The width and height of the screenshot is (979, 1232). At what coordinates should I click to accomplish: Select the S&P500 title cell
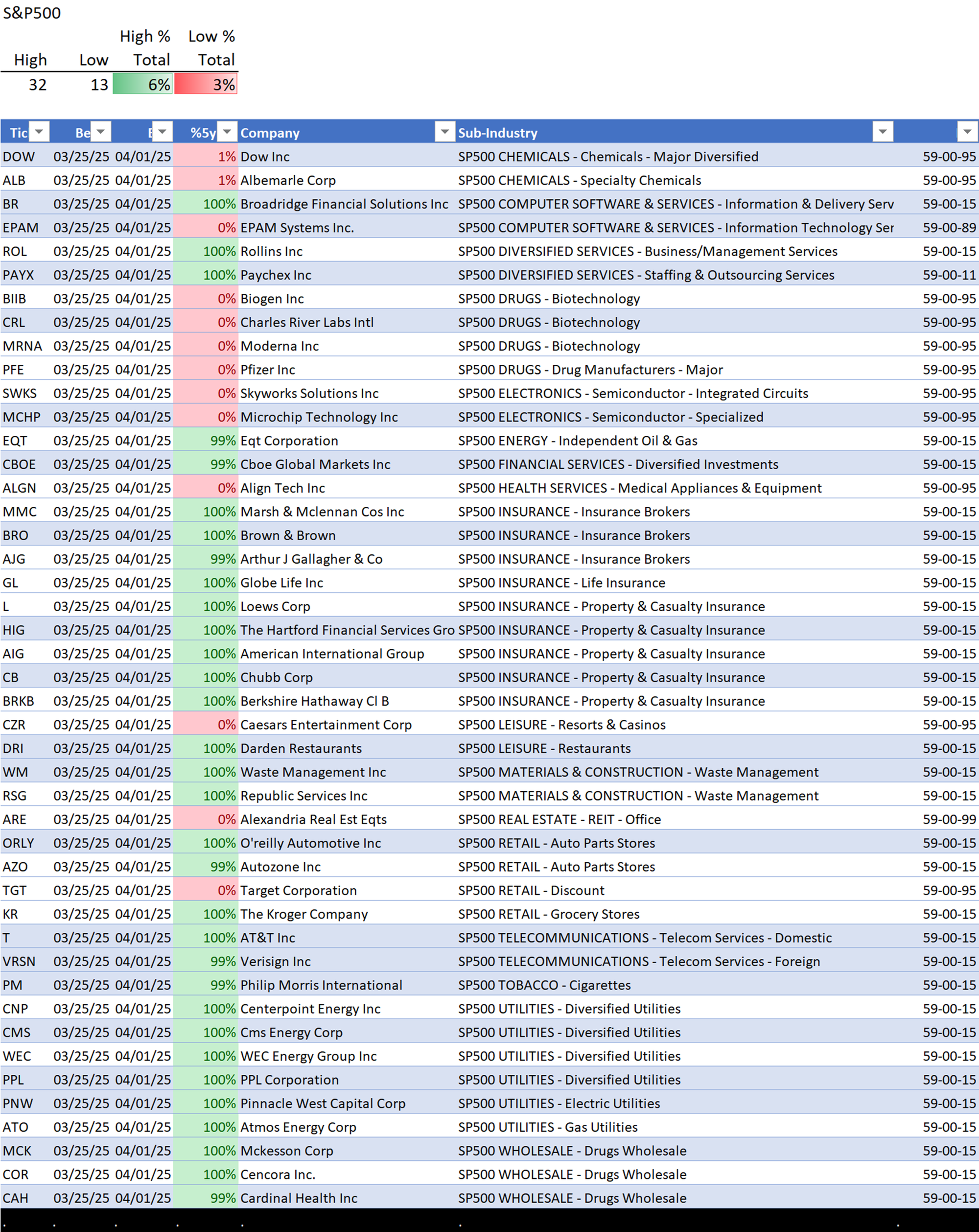[x=32, y=13]
